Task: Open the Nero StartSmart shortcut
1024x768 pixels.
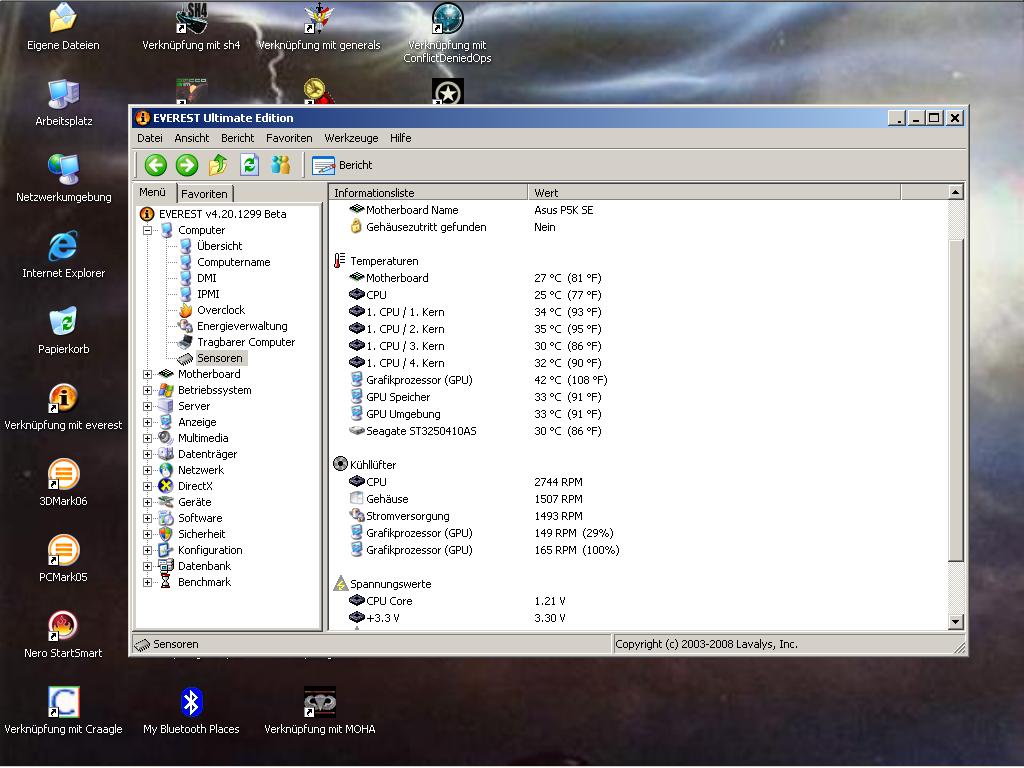Action: [63, 635]
